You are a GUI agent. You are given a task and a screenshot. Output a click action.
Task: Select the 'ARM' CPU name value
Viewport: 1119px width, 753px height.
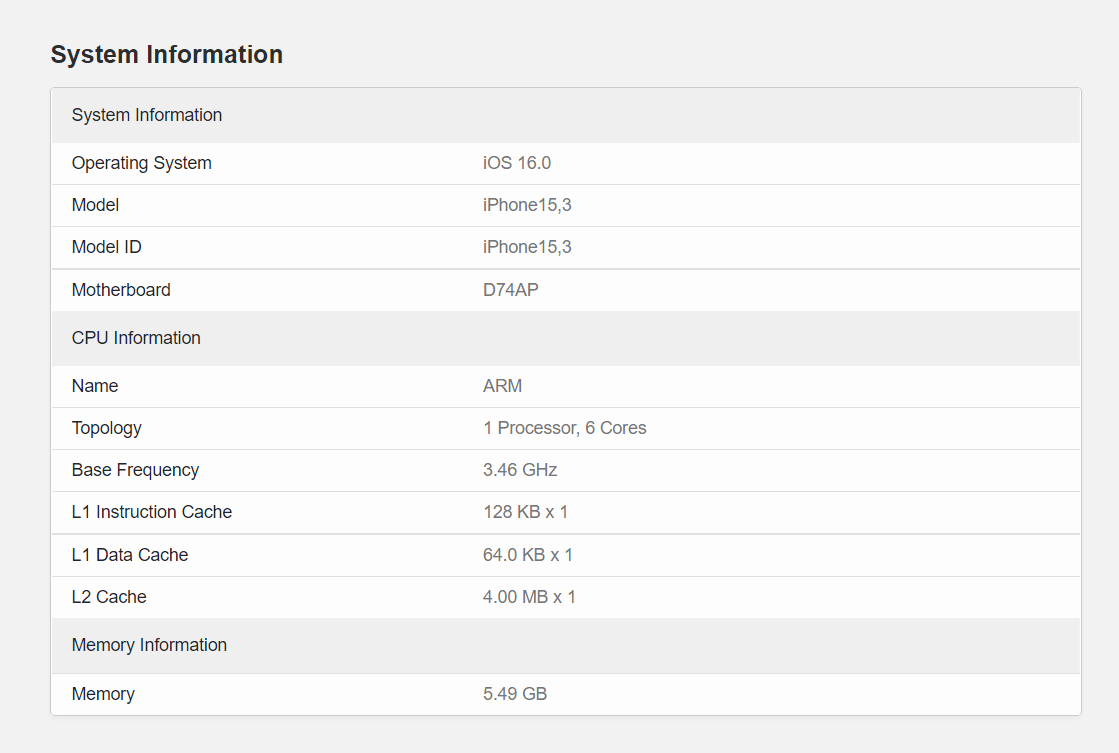pos(502,386)
